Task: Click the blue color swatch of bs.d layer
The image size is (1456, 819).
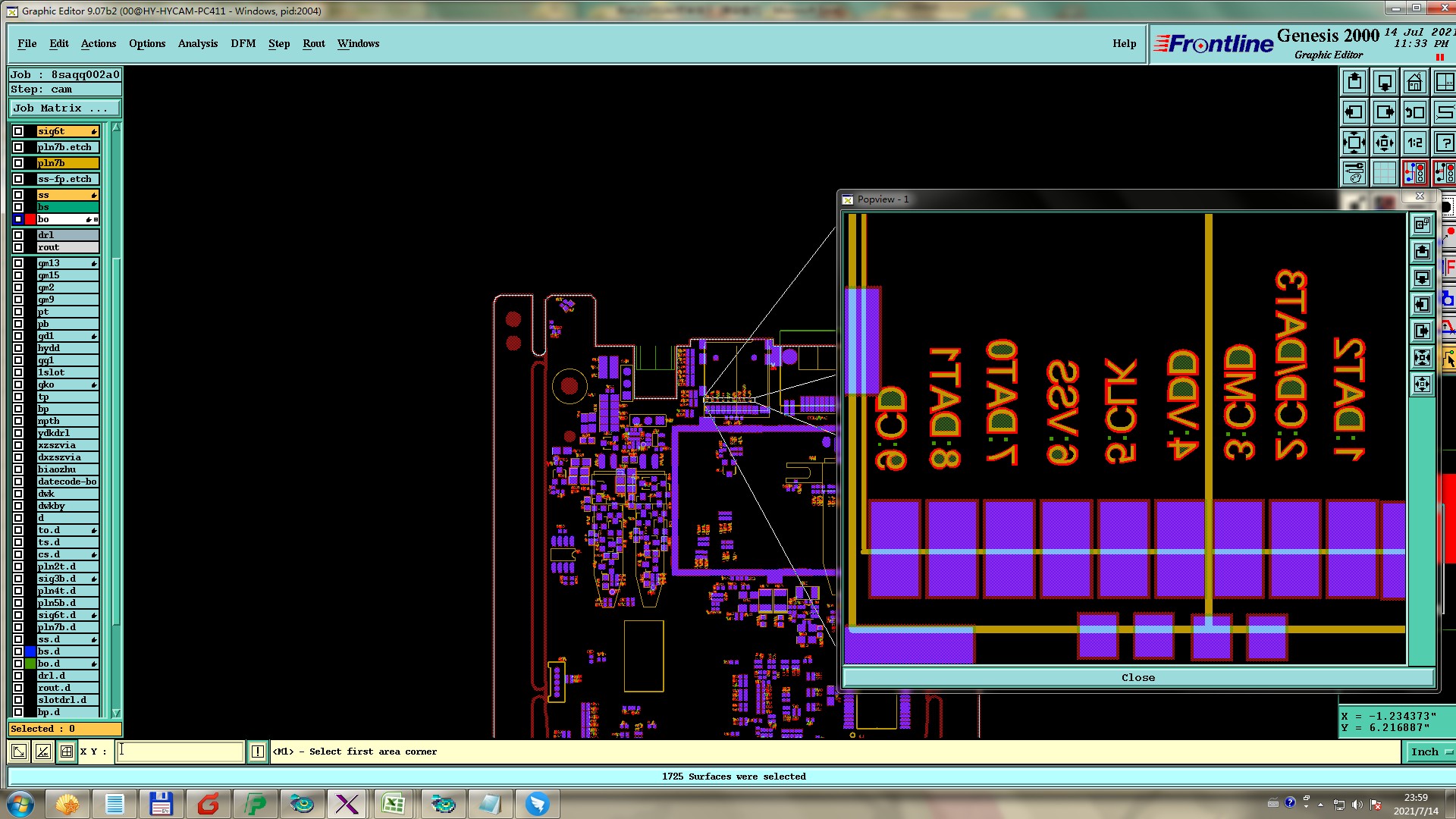Action: [x=30, y=651]
